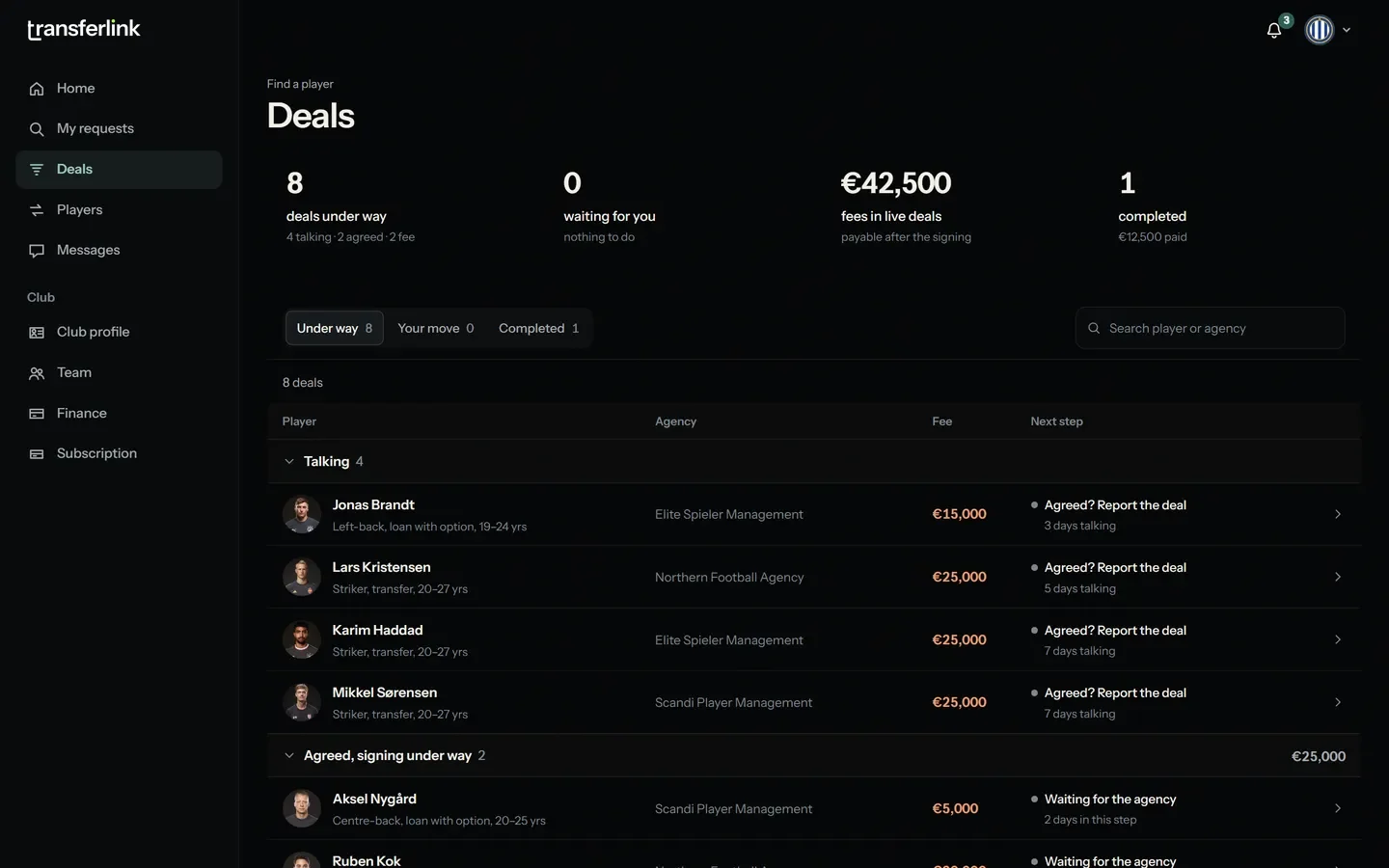Click the Home house icon

coord(37,89)
